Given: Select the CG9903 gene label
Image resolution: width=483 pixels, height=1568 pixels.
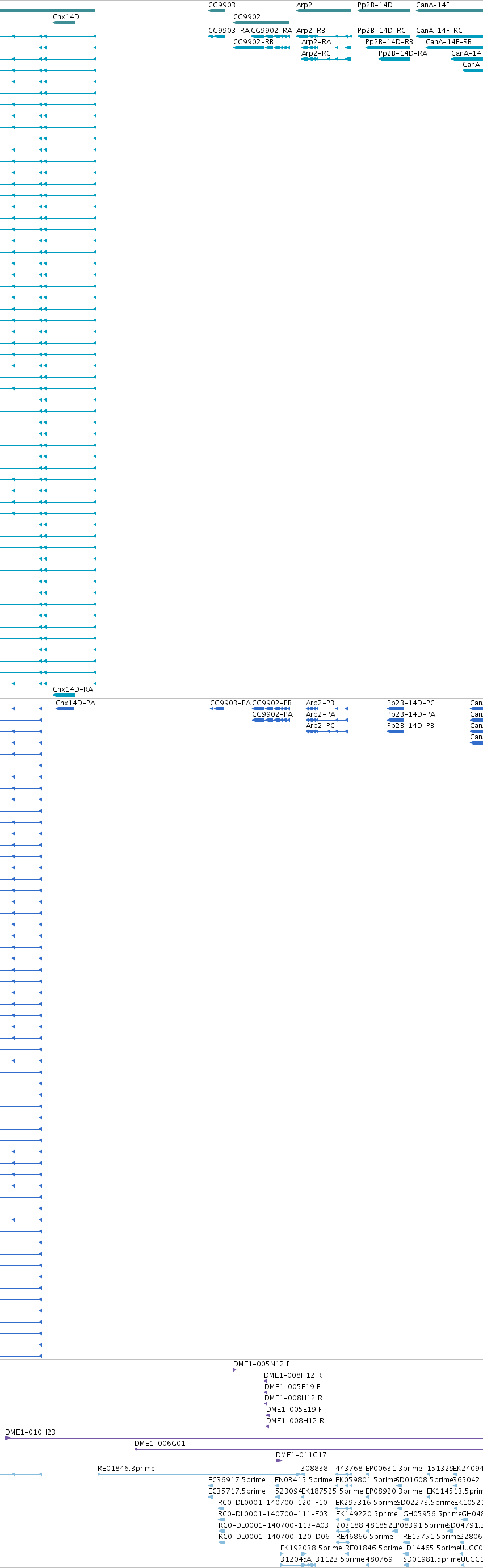Looking at the screenshot, I should (x=222, y=5).
